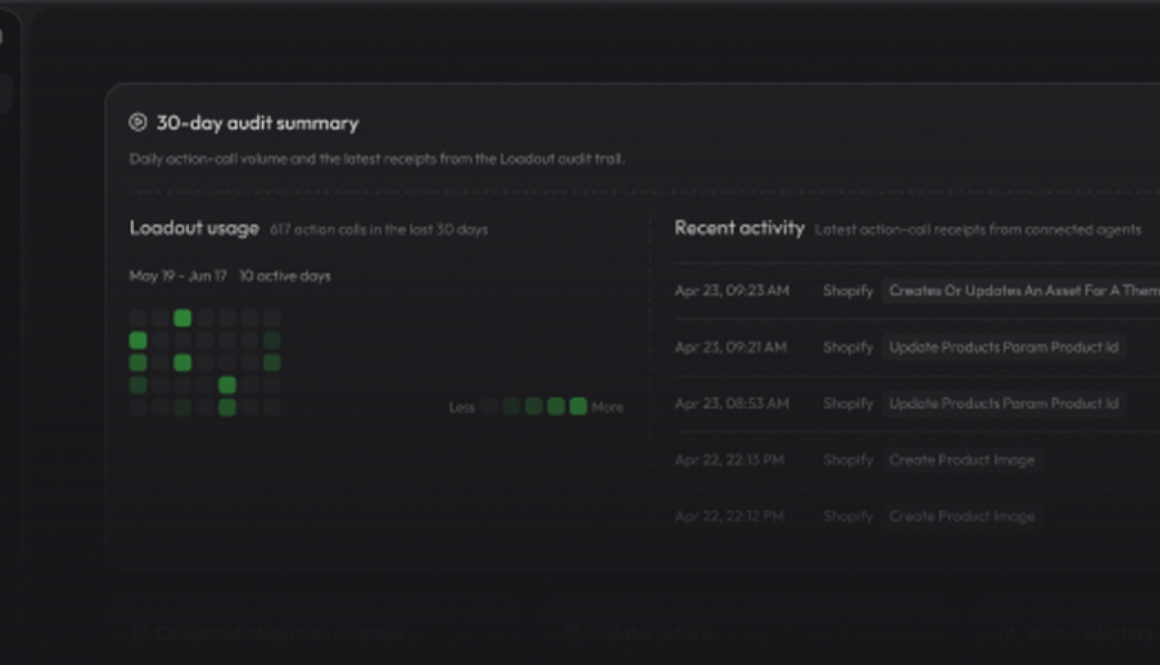Screen dimensions: 1160x665
Task: Open the Creates Or Updates An Asset tag
Action: click(1021, 291)
